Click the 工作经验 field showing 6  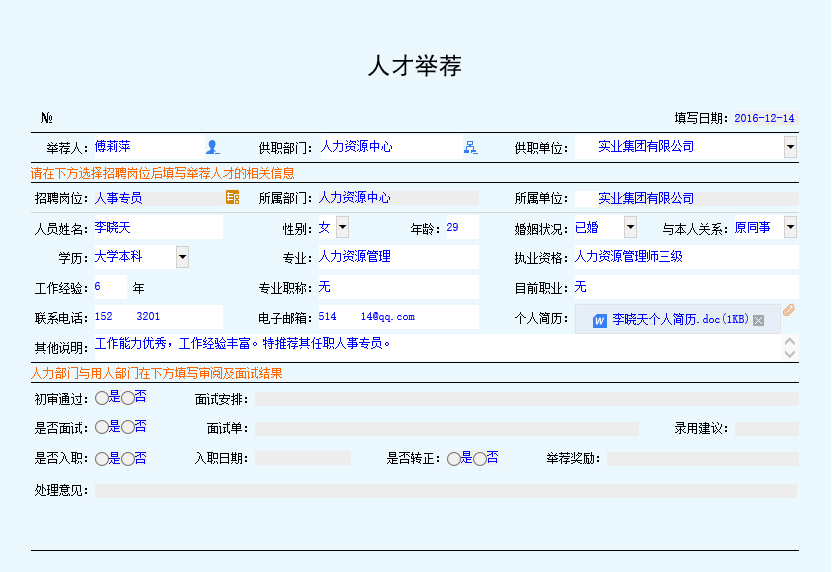(x=110, y=287)
